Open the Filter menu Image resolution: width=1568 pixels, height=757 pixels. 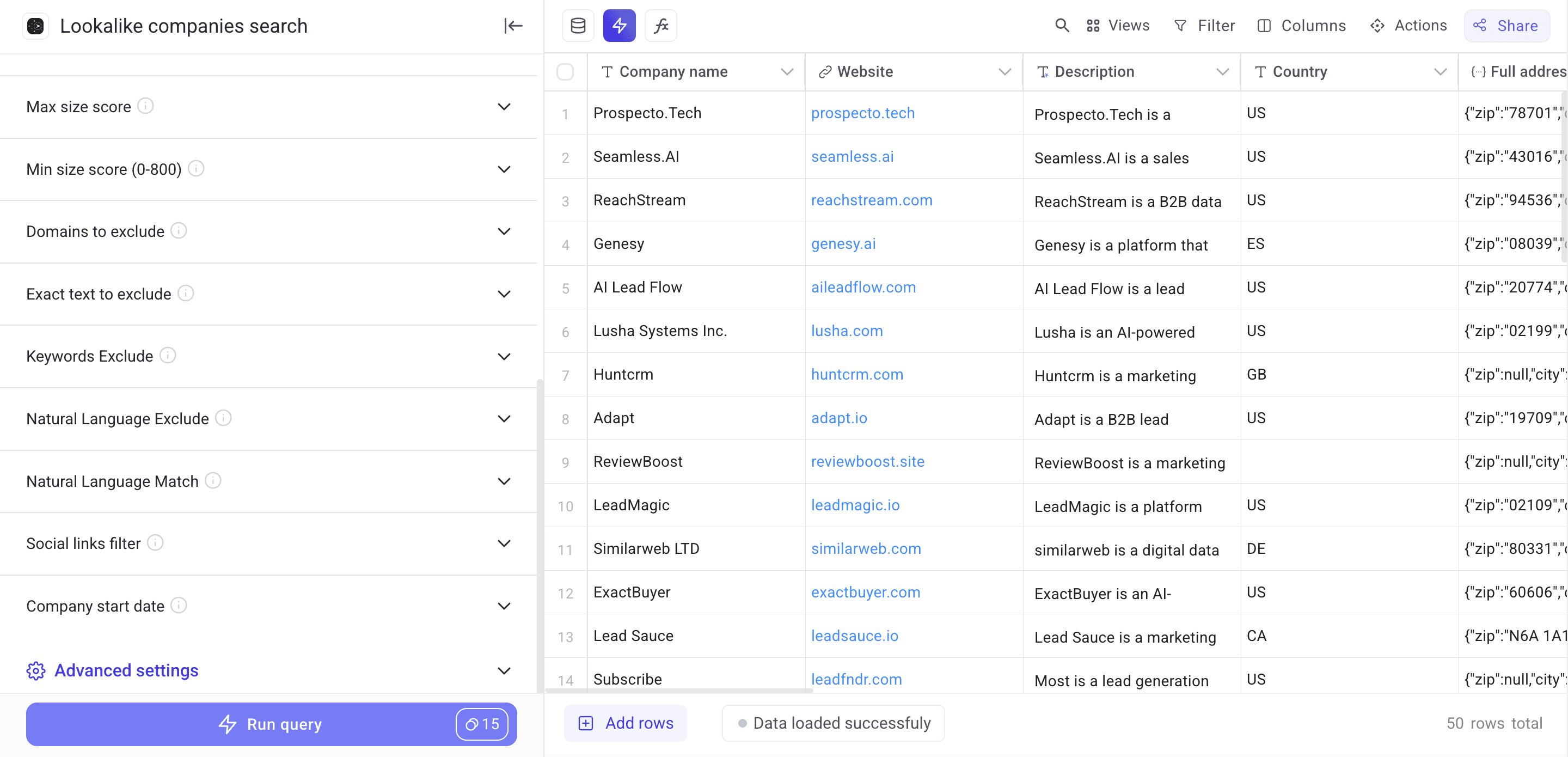1204,26
